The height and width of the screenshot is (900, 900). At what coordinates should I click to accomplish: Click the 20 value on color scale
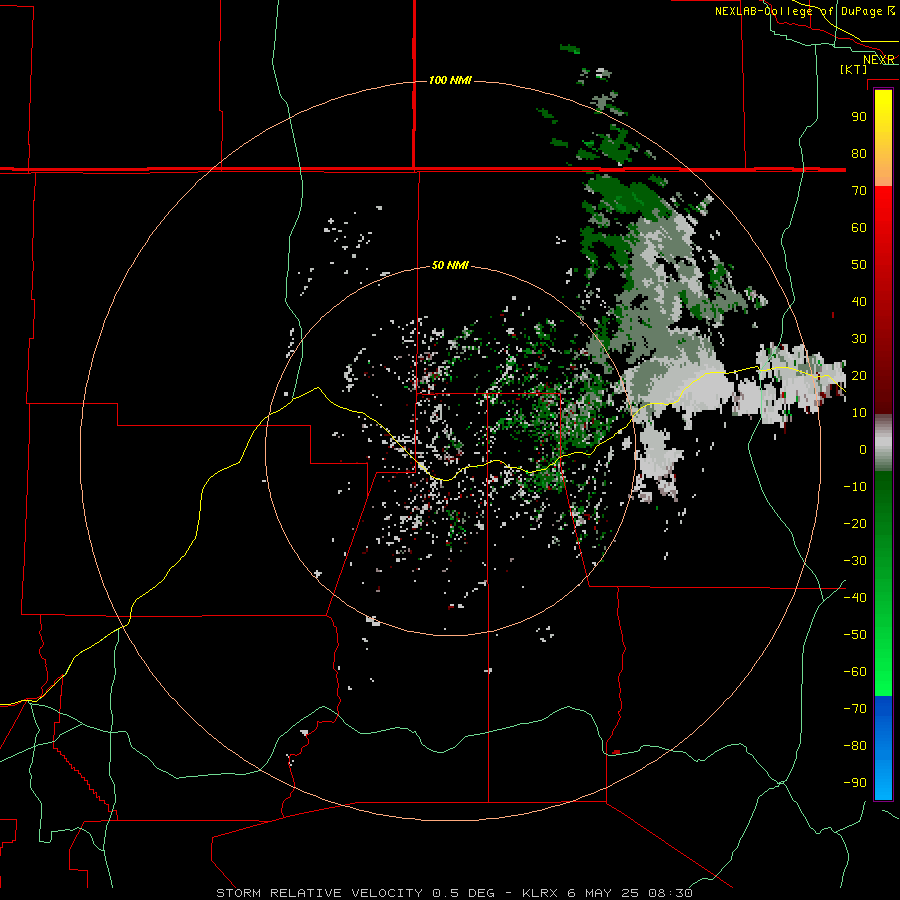coord(859,375)
